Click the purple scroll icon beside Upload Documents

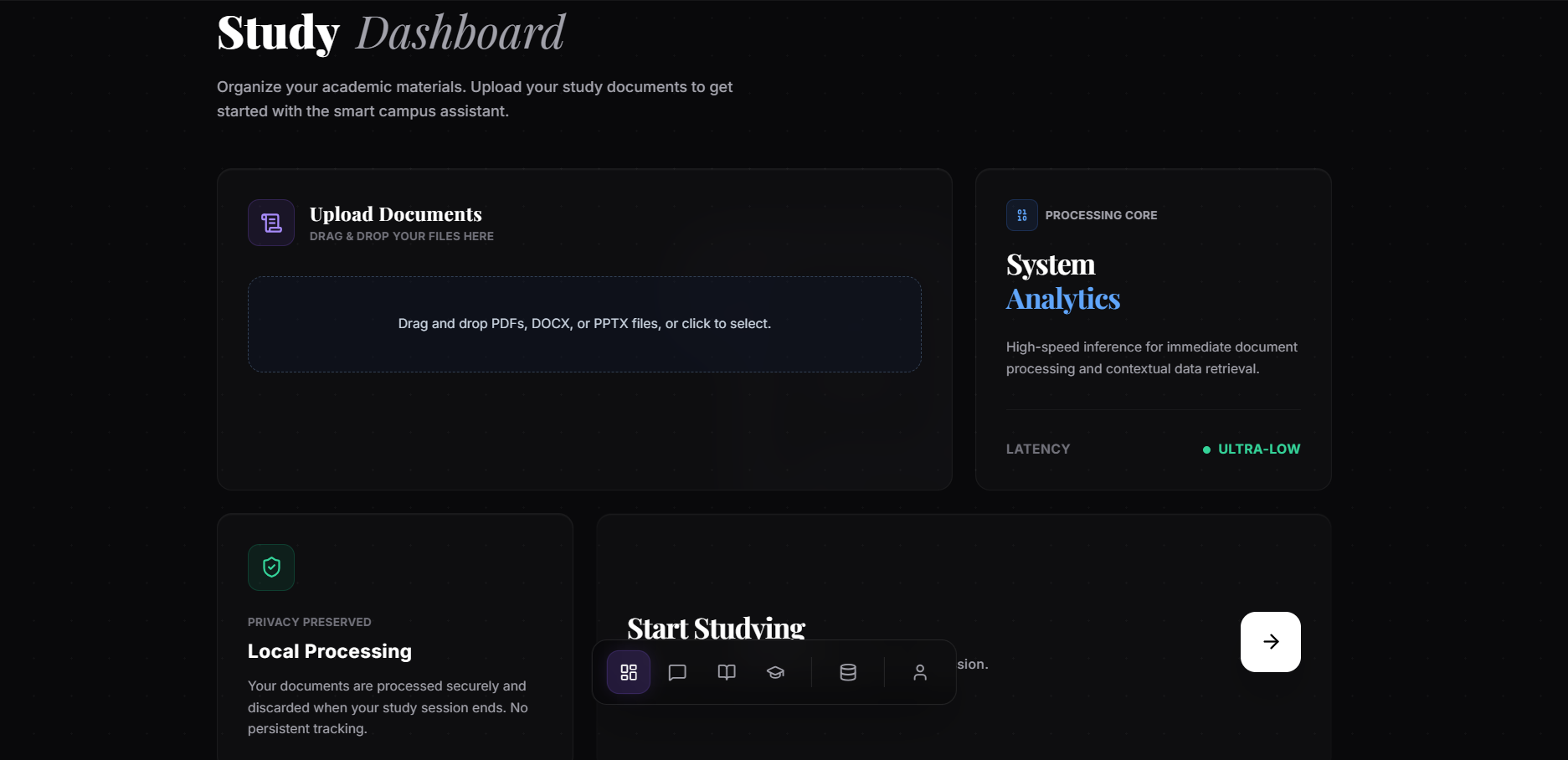(x=271, y=223)
